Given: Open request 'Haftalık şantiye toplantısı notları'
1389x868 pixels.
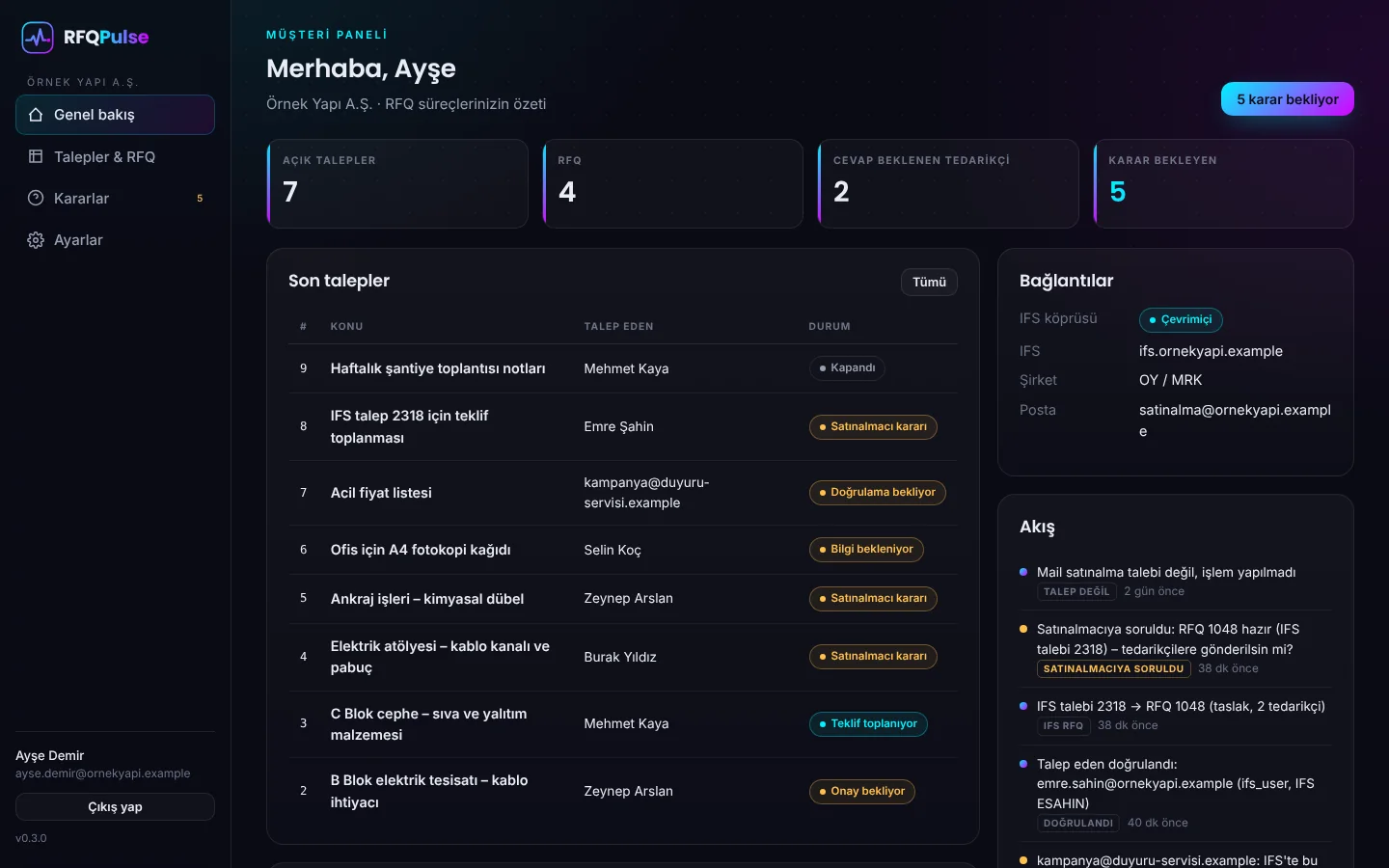Looking at the screenshot, I should [x=438, y=368].
